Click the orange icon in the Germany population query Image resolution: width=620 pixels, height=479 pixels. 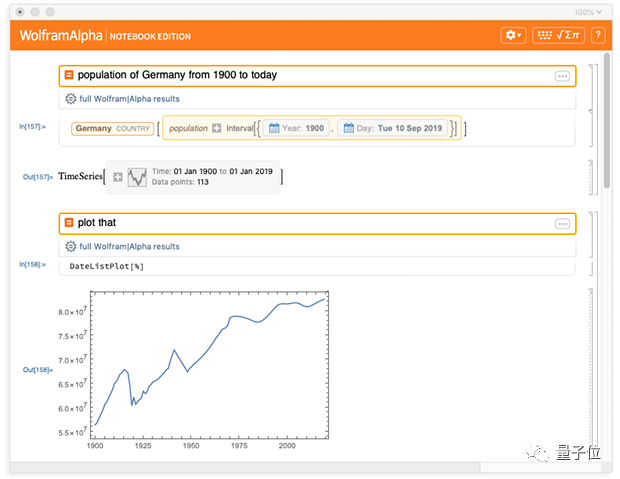[69, 75]
